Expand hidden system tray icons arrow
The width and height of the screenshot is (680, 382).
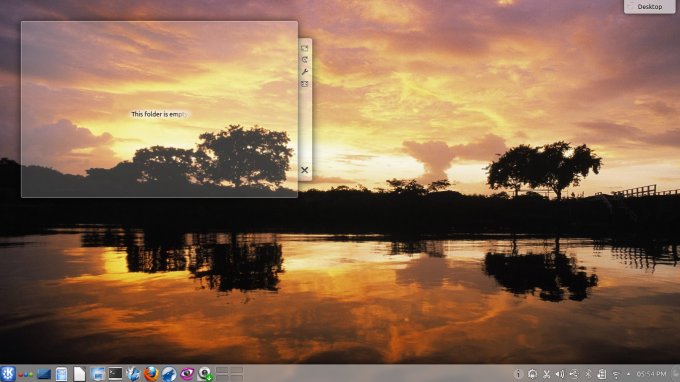click(628, 374)
